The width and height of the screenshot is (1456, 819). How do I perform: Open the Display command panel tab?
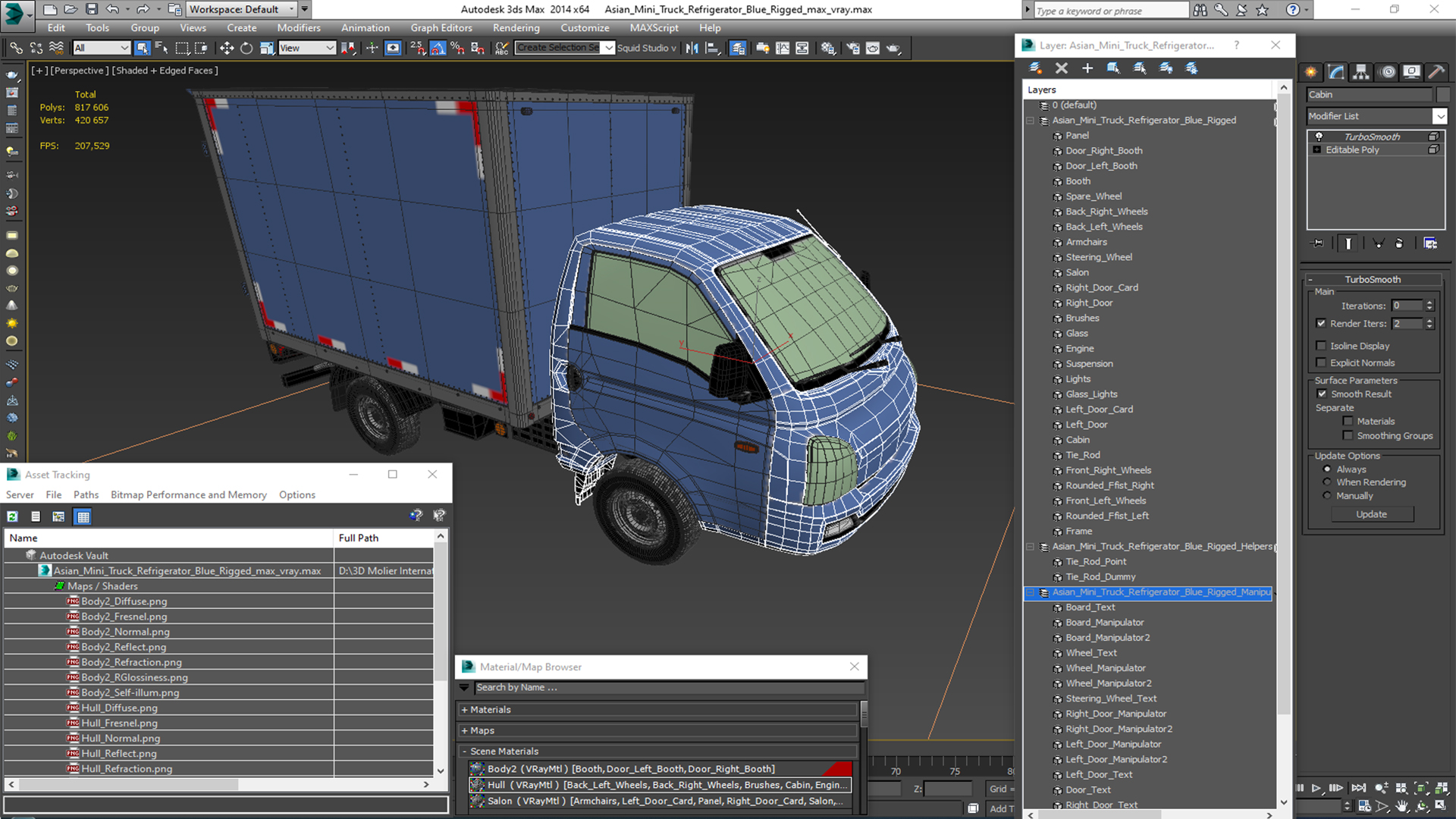coord(1411,72)
